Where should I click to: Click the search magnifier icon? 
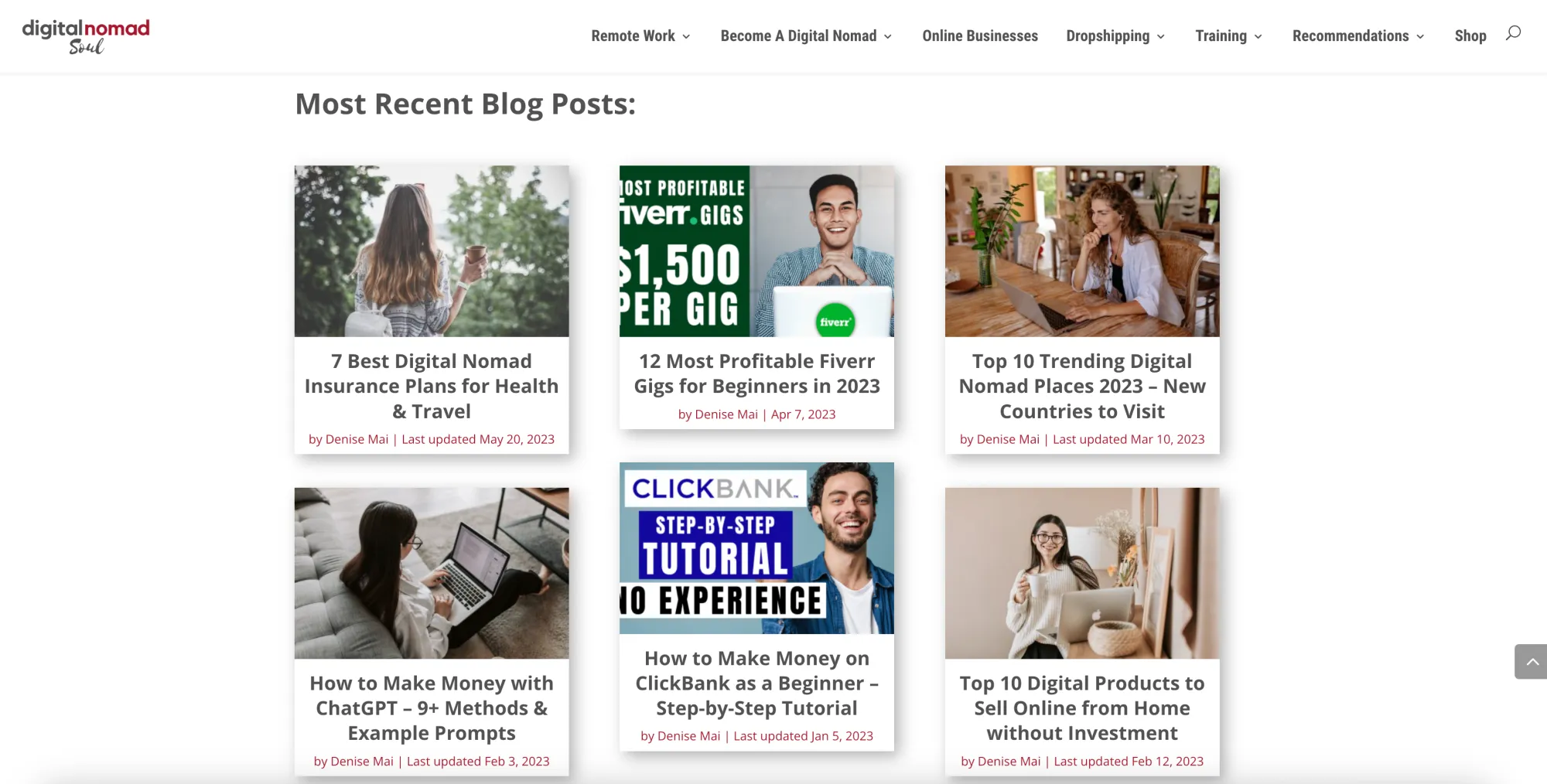(1513, 33)
